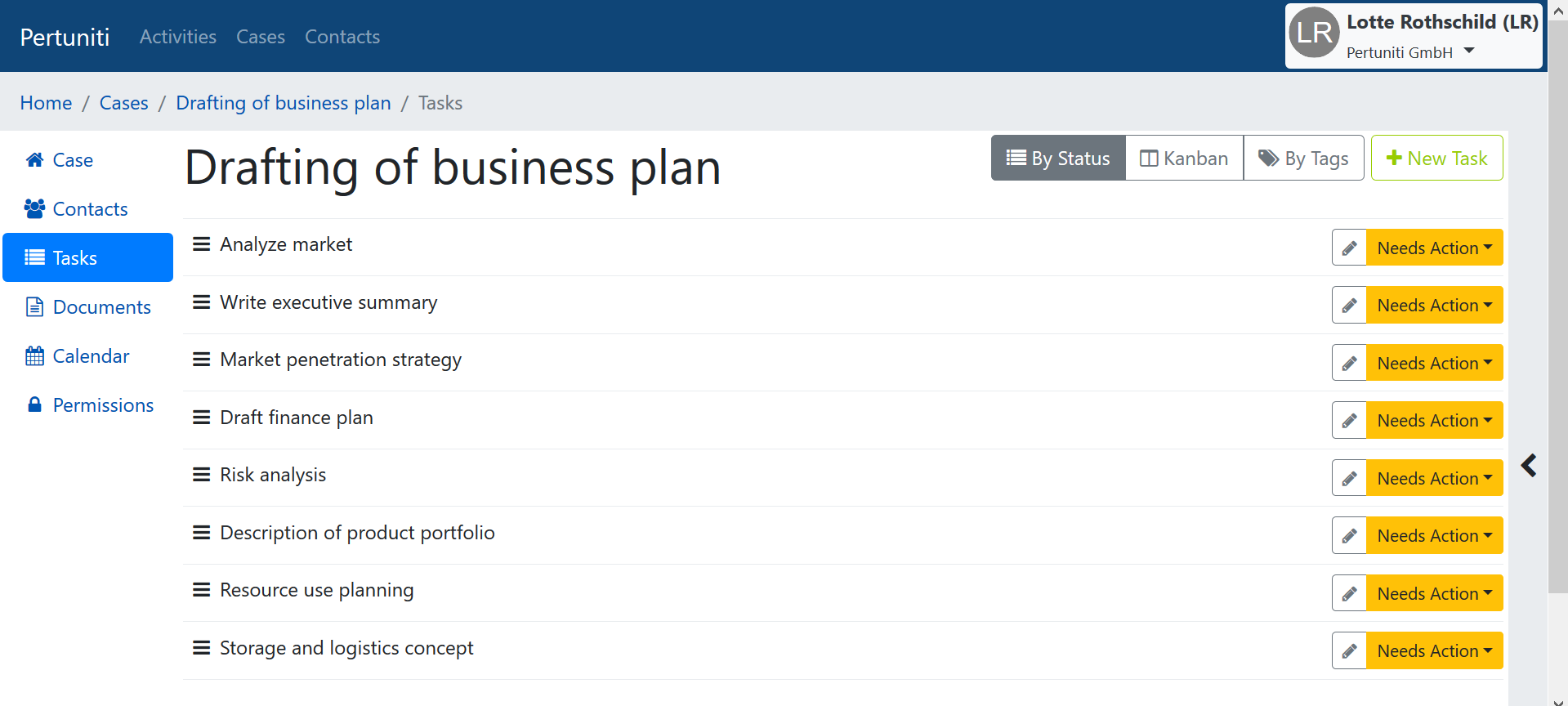Open status dropdown for Description of product portfolio
Image resolution: width=1568 pixels, height=706 pixels.
(x=1434, y=535)
